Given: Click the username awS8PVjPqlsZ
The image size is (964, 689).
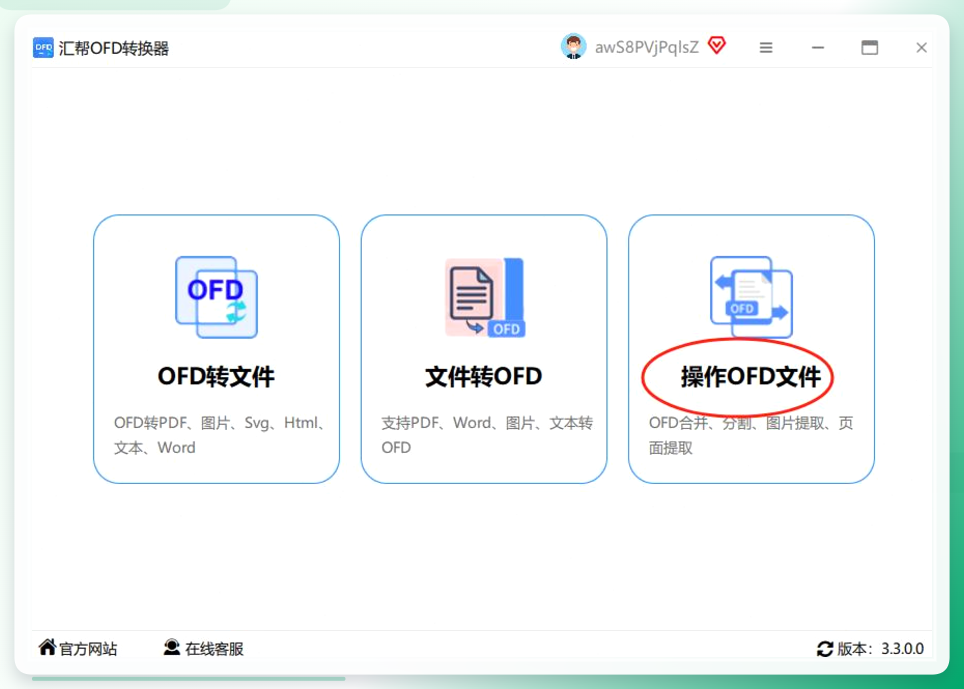Looking at the screenshot, I should pyautogui.click(x=647, y=47).
